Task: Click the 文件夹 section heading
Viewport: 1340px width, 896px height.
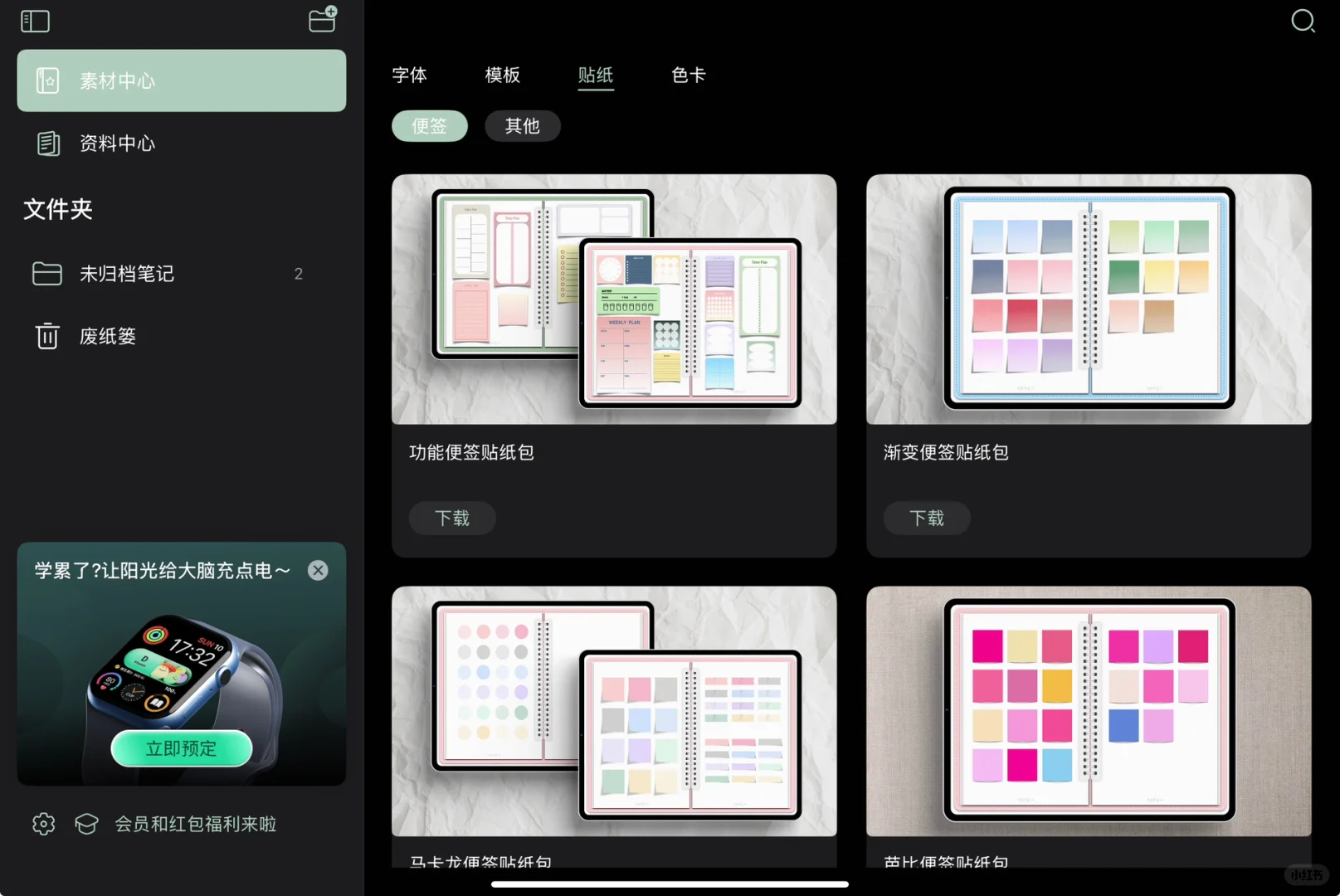Action: (x=58, y=209)
